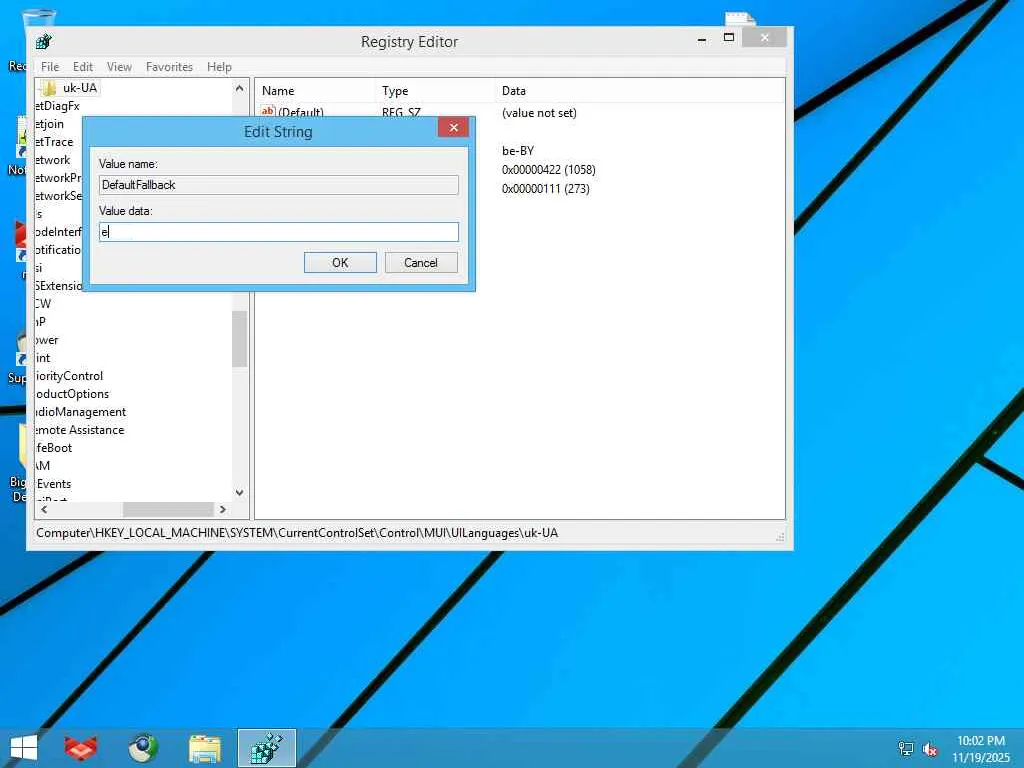The image size is (1024, 768).
Task: Open the Start button on taskbar
Action: click(24, 748)
